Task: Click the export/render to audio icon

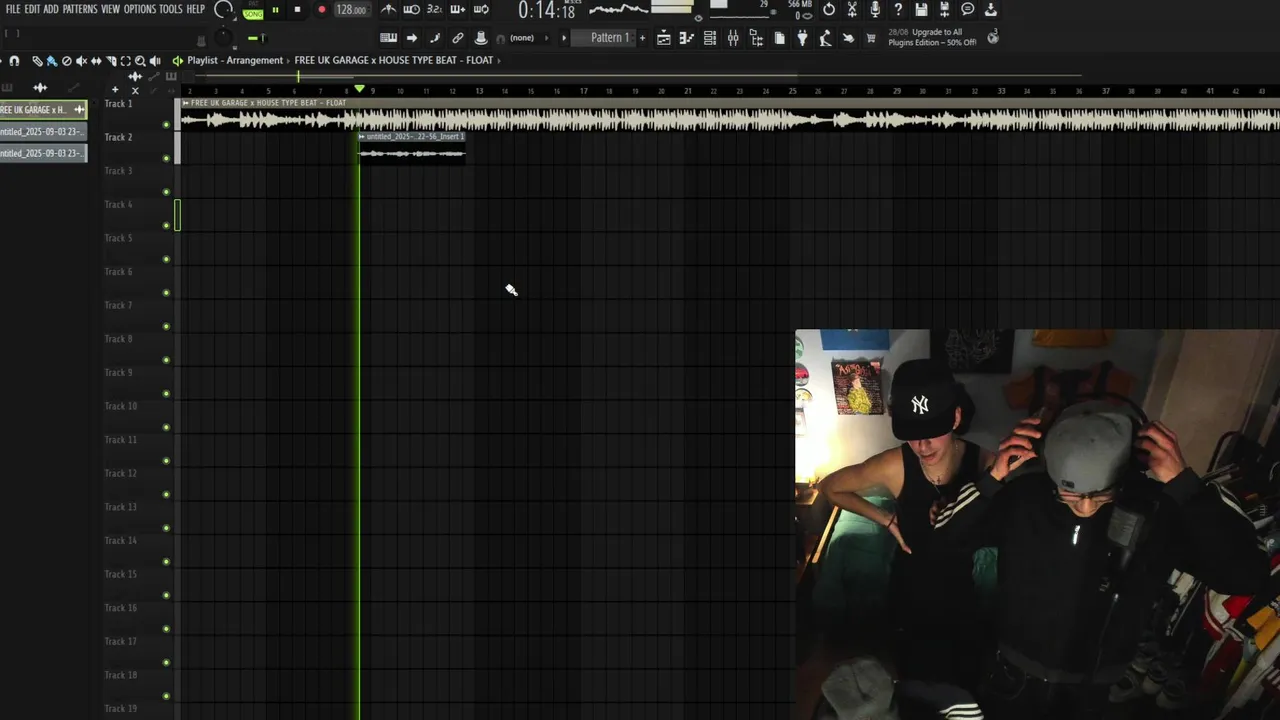Action: tap(944, 10)
